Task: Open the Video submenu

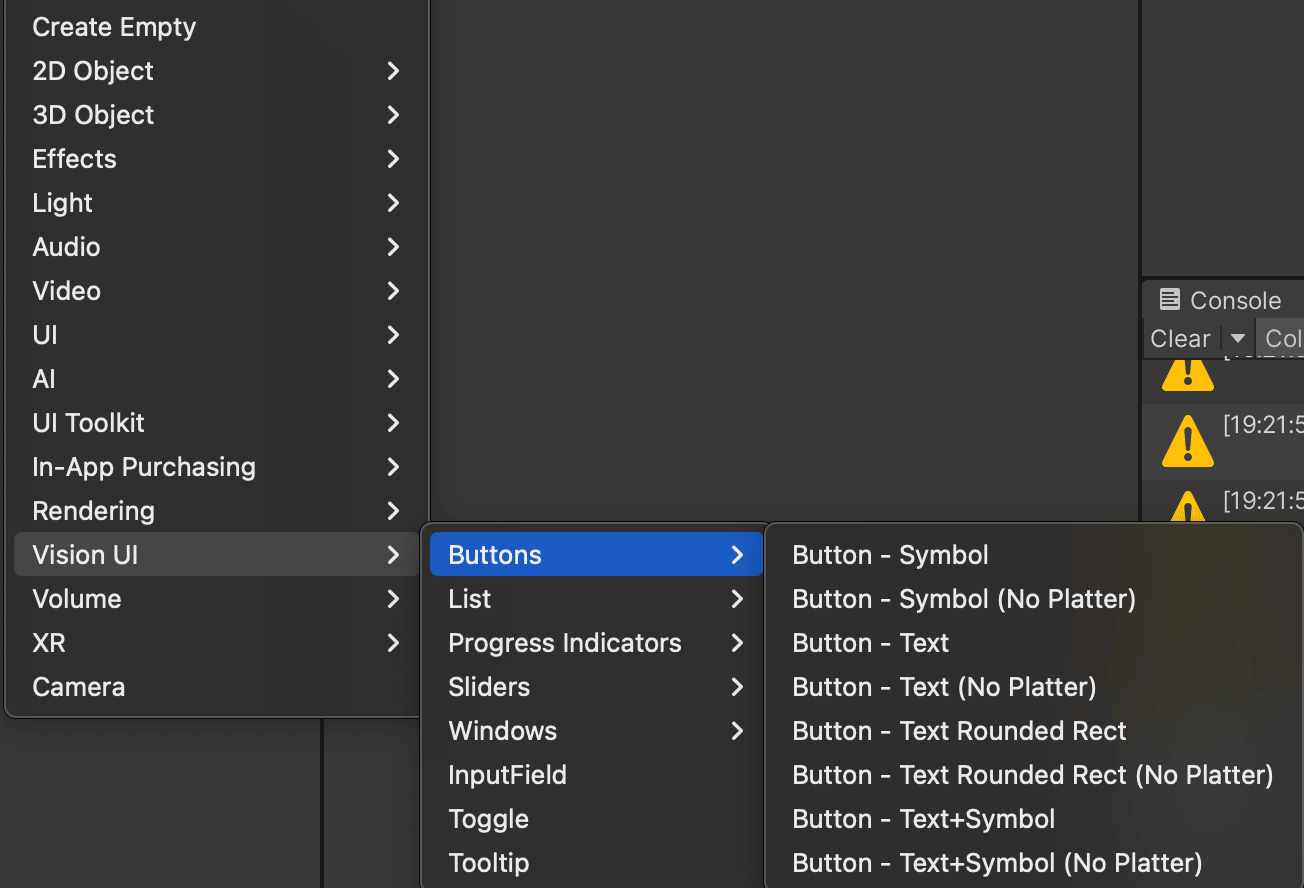Action: point(216,291)
